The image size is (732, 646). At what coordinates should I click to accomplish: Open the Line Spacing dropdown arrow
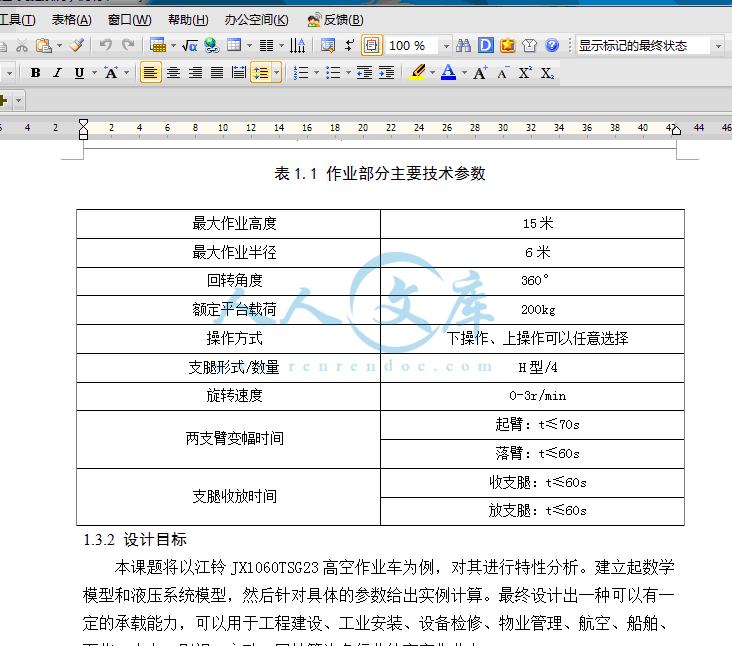tap(276, 73)
